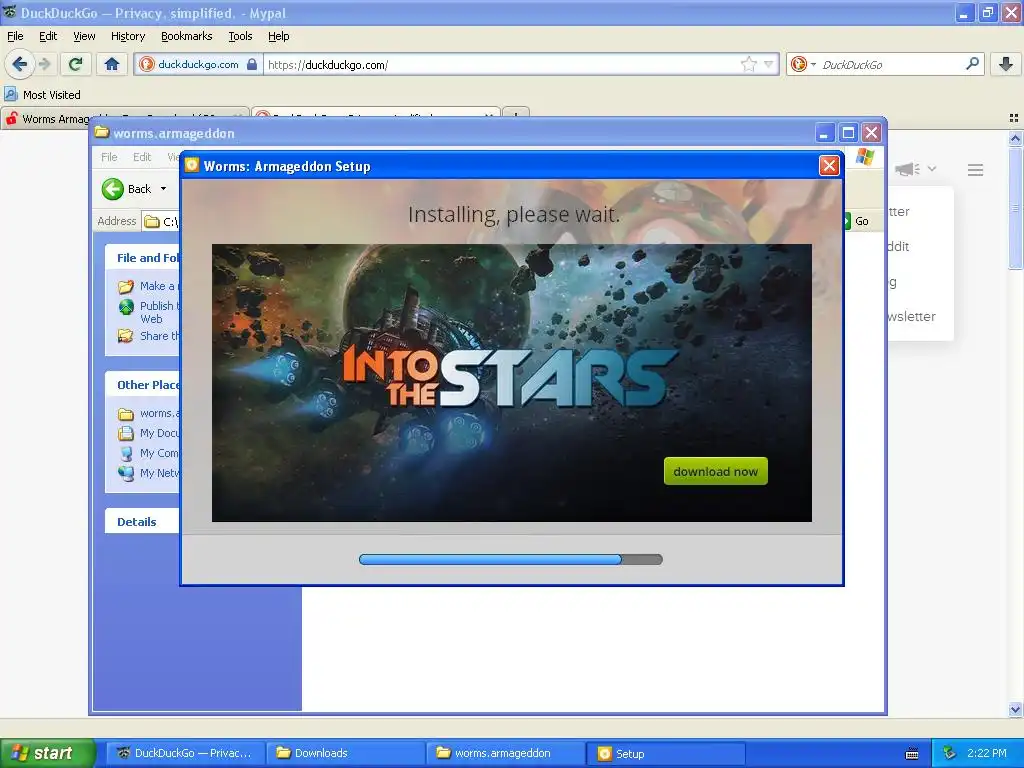This screenshot has width=1024, height=768.
Task: Click the browser forward arrow
Action: tap(45, 64)
